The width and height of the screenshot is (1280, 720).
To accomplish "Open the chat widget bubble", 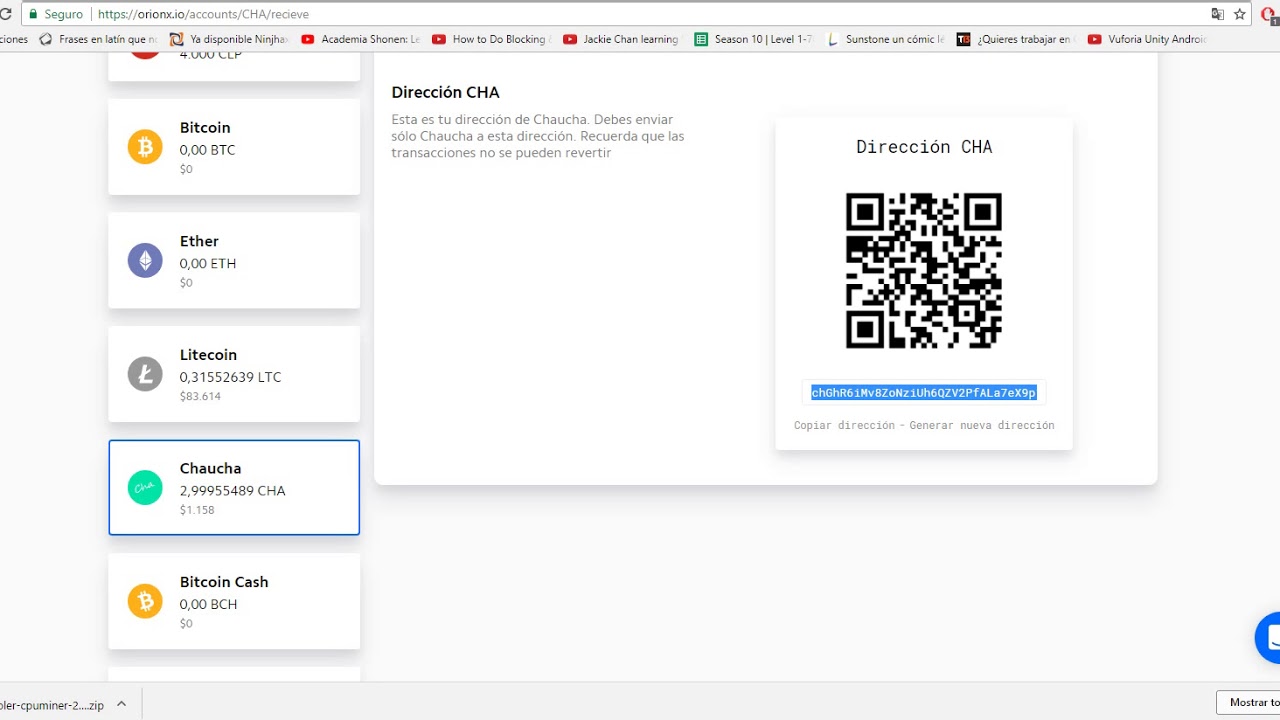I will point(1268,637).
